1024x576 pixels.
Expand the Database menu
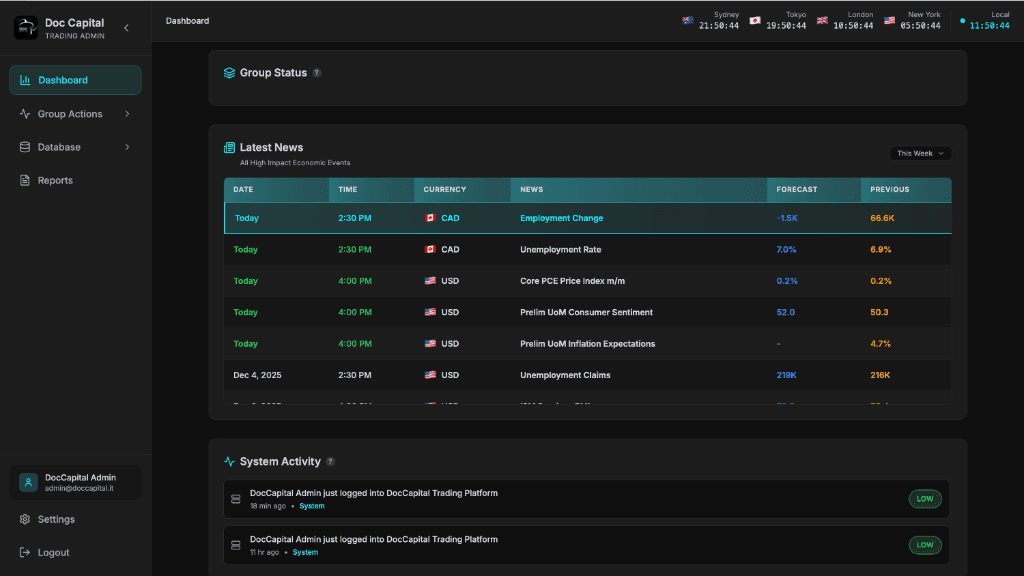tap(127, 147)
